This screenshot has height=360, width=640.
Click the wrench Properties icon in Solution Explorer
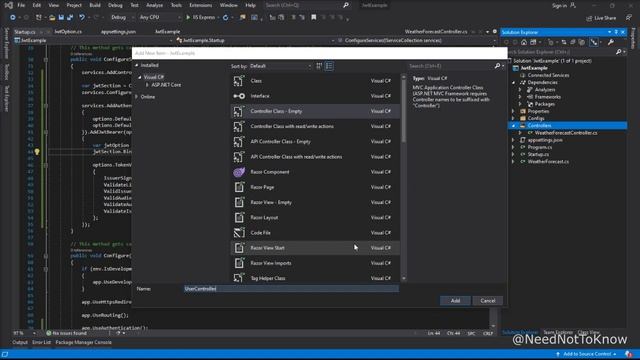click(x=611, y=42)
